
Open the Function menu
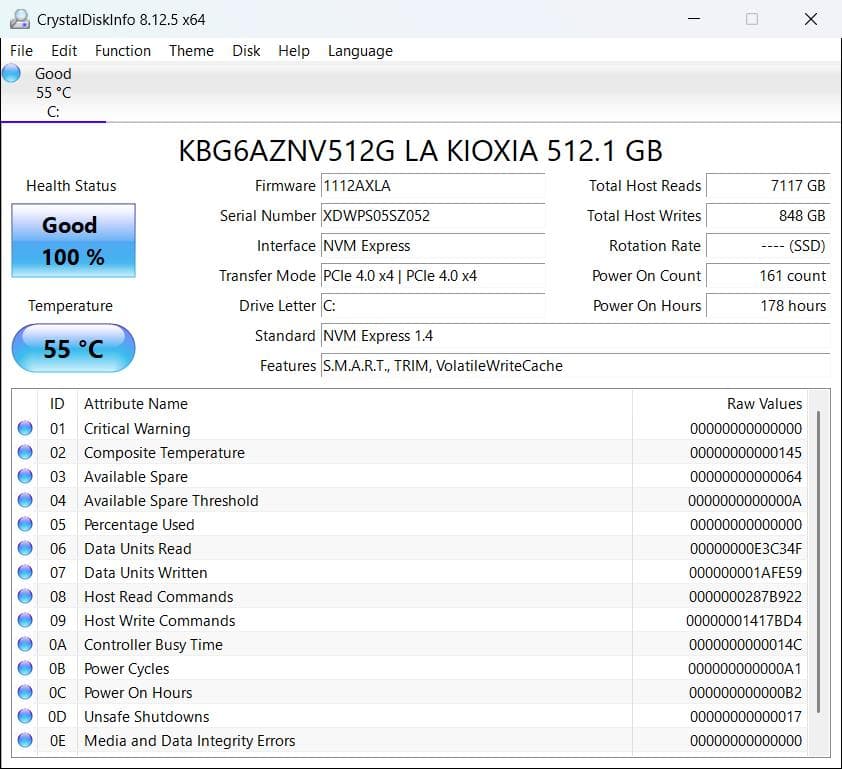(x=123, y=50)
